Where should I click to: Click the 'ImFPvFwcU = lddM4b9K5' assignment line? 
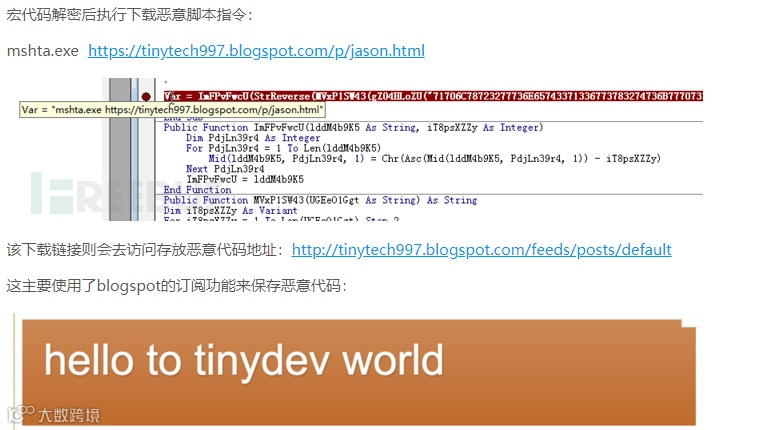(x=245, y=179)
